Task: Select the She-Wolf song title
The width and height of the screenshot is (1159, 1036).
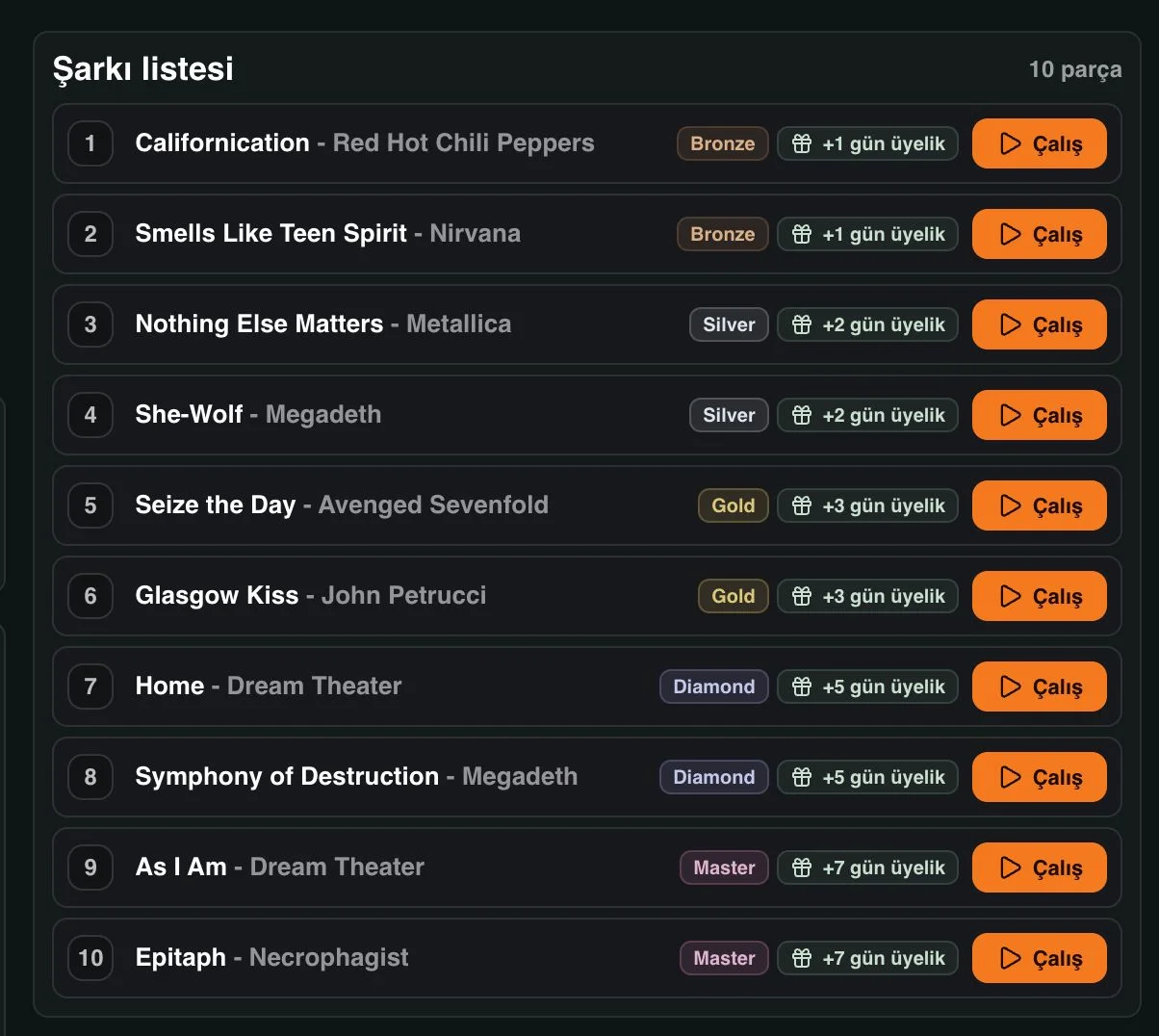Action: click(x=189, y=415)
